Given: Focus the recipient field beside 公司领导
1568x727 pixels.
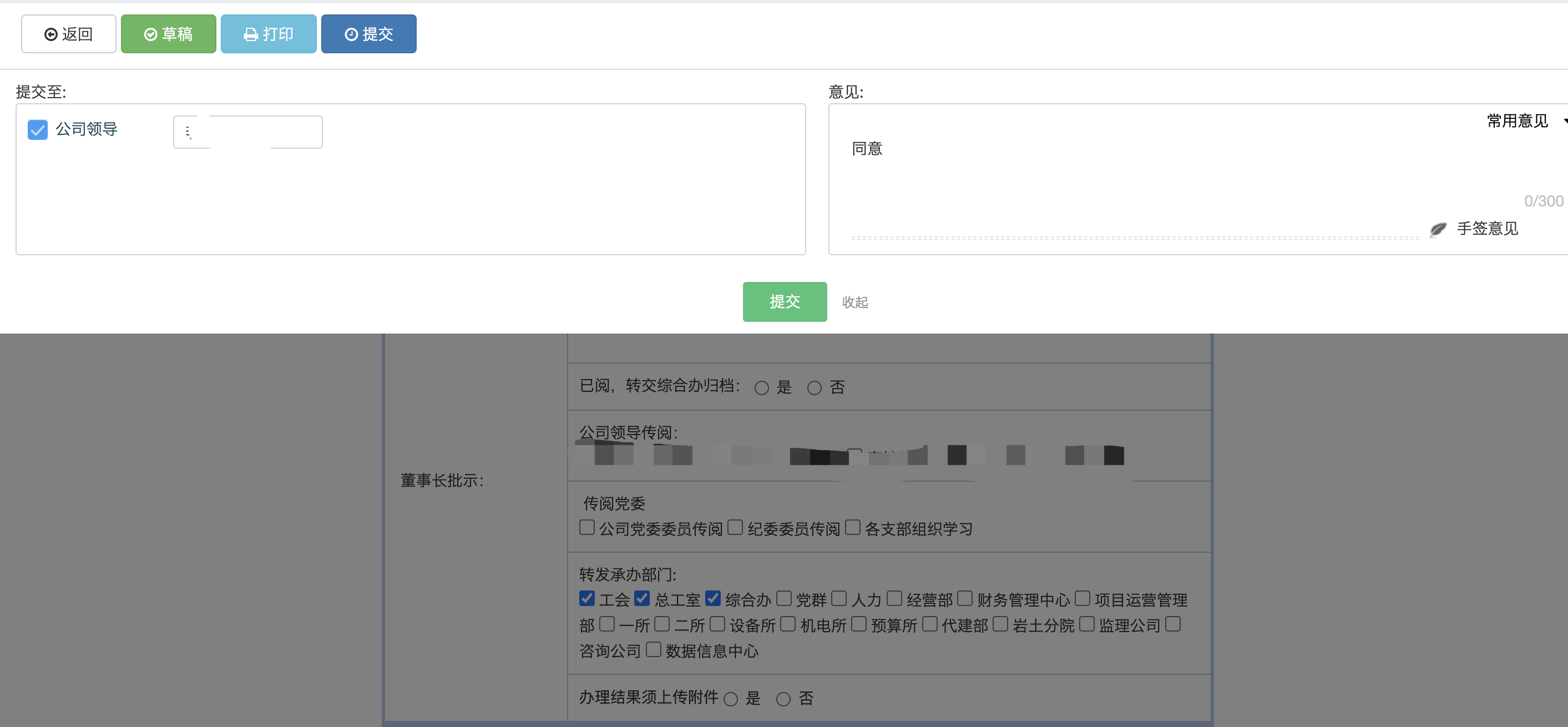Looking at the screenshot, I should point(247,132).
